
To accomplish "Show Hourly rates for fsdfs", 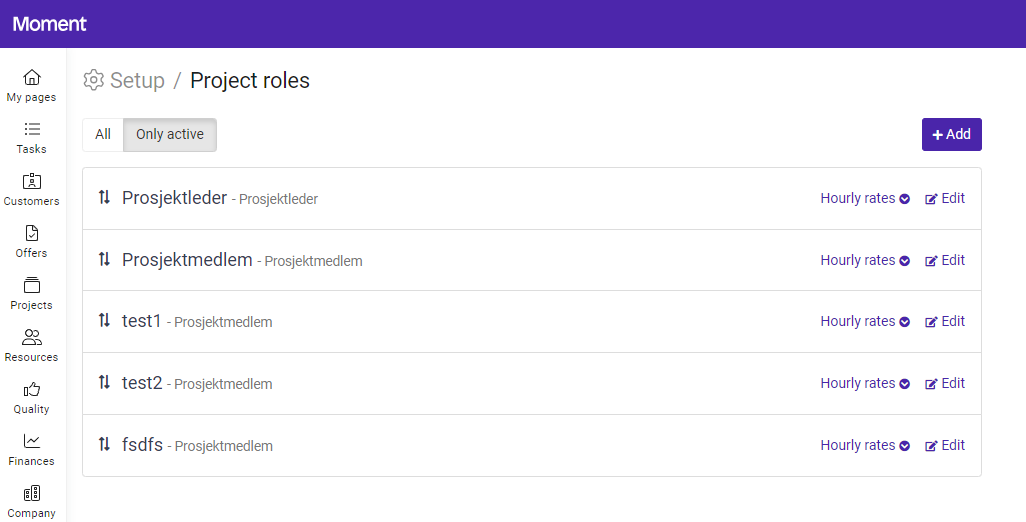I will tap(865, 445).
